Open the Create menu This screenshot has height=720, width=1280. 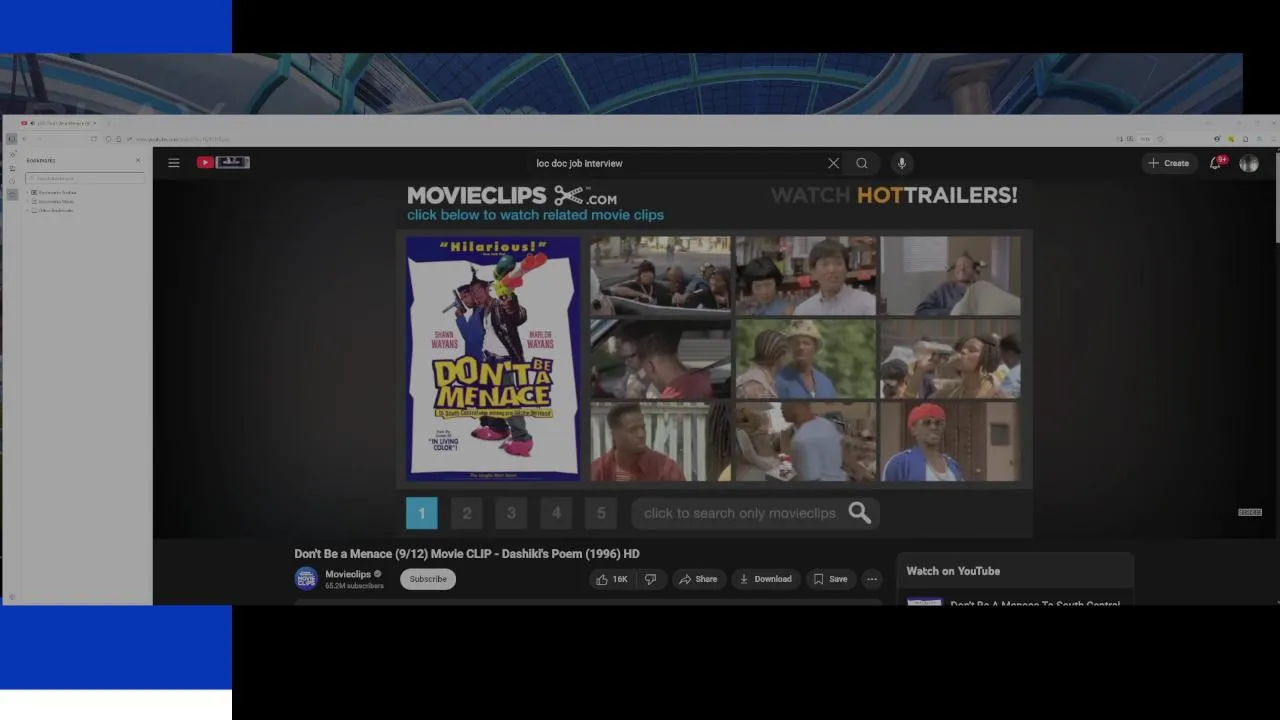(x=1168, y=163)
